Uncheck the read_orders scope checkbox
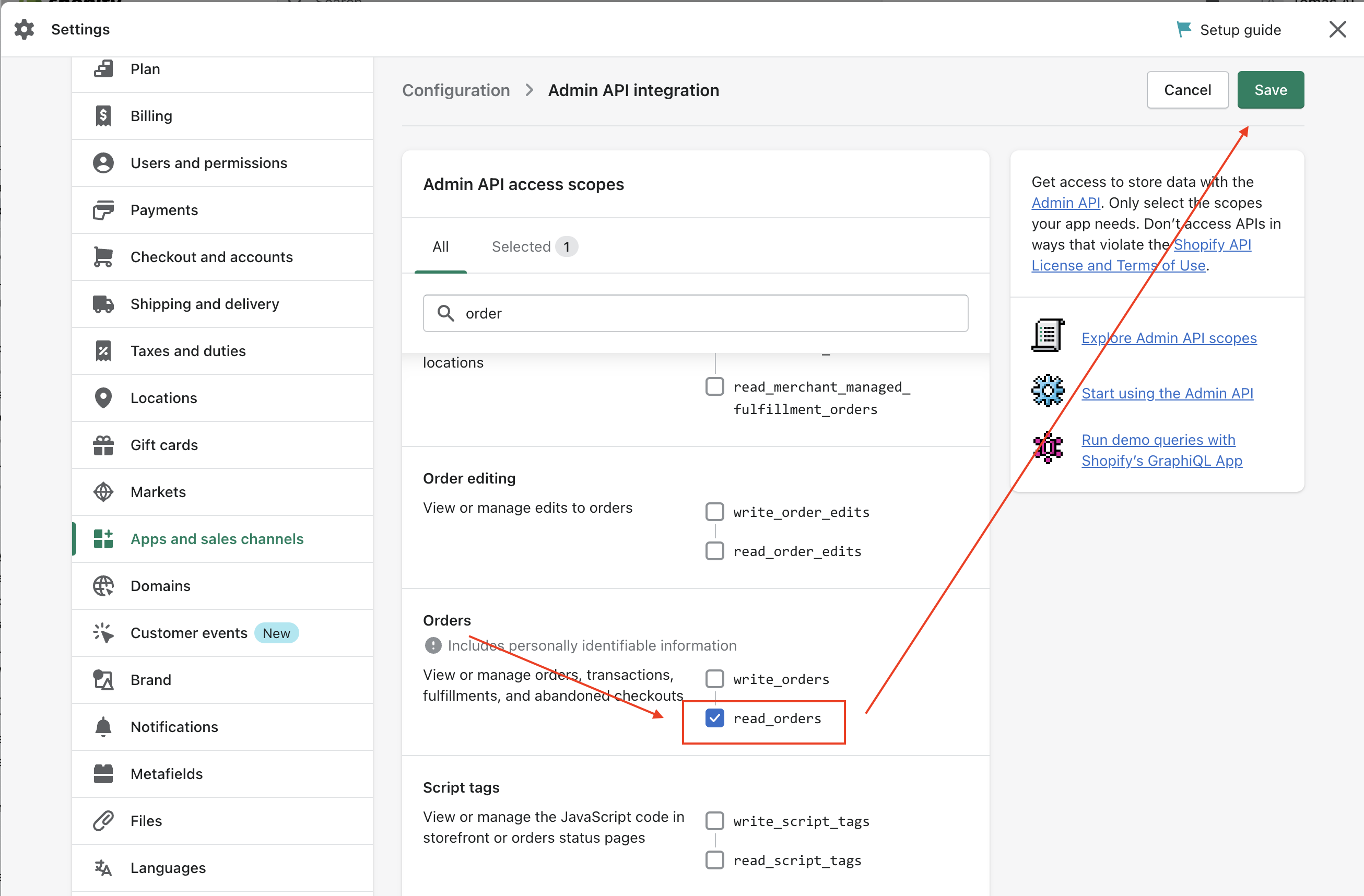Screen dimensions: 1364x896 tap(715, 718)
